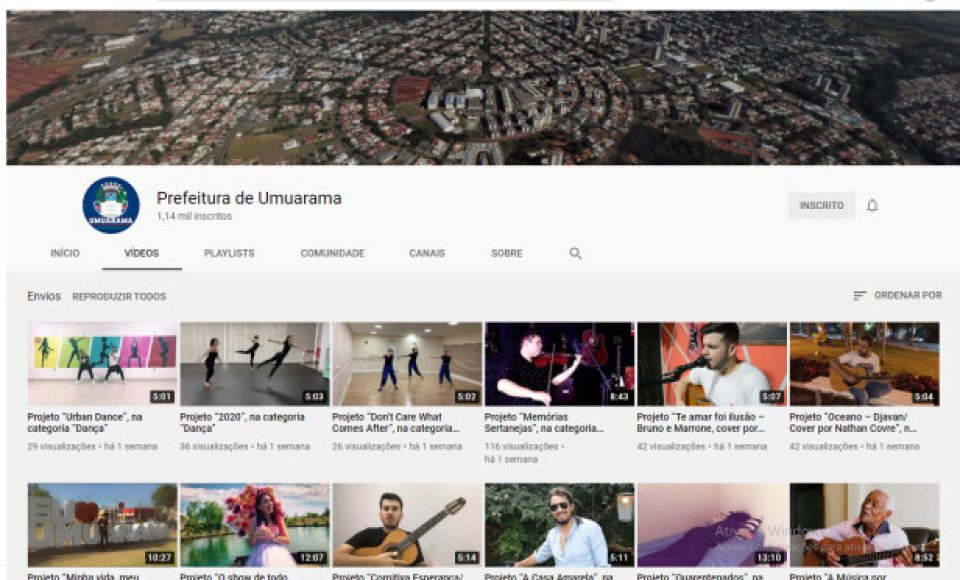Open the Início tab

click(65, 253)
